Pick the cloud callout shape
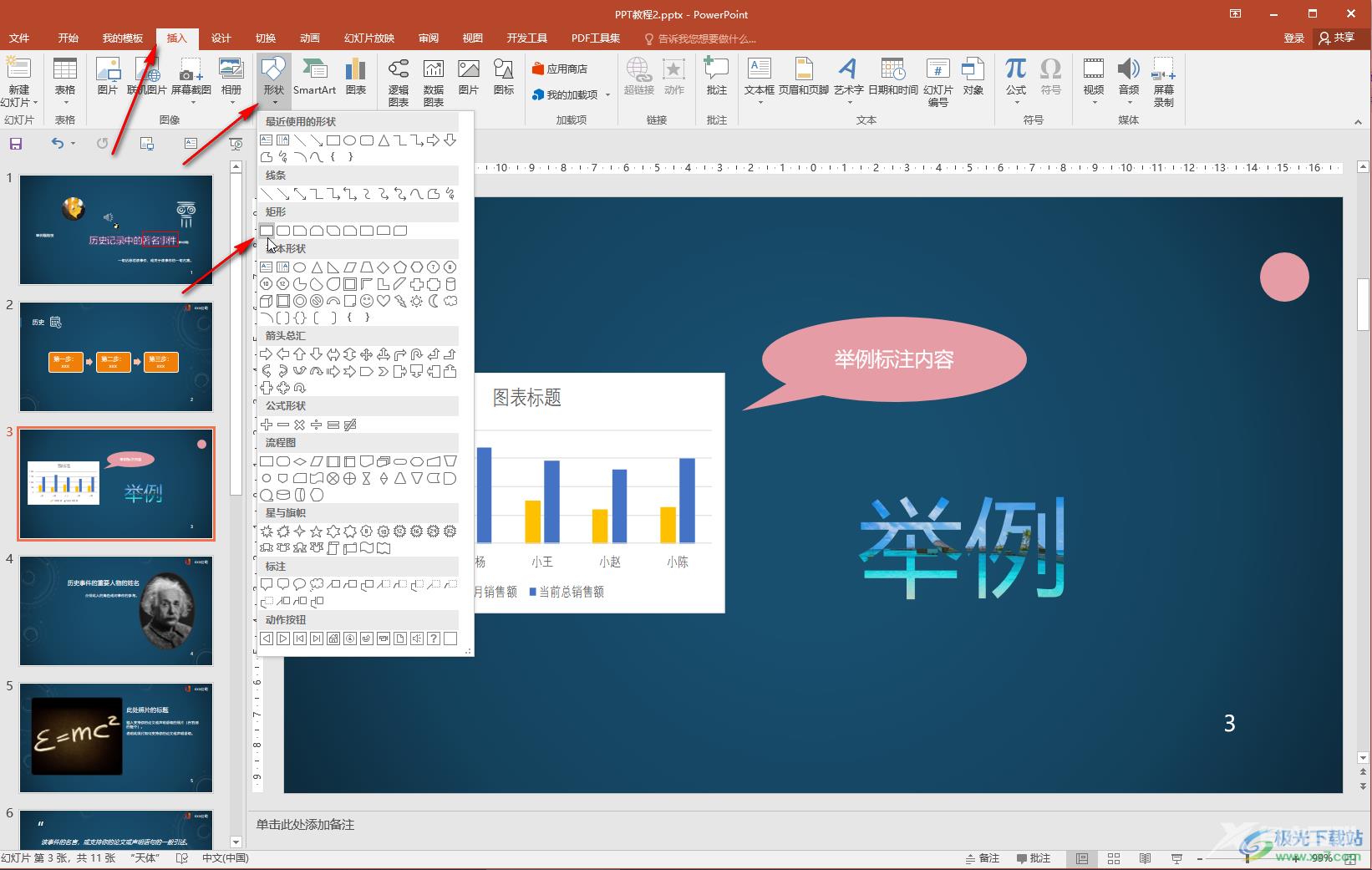Screen dimensions: 1372x870 click(317, 584)
